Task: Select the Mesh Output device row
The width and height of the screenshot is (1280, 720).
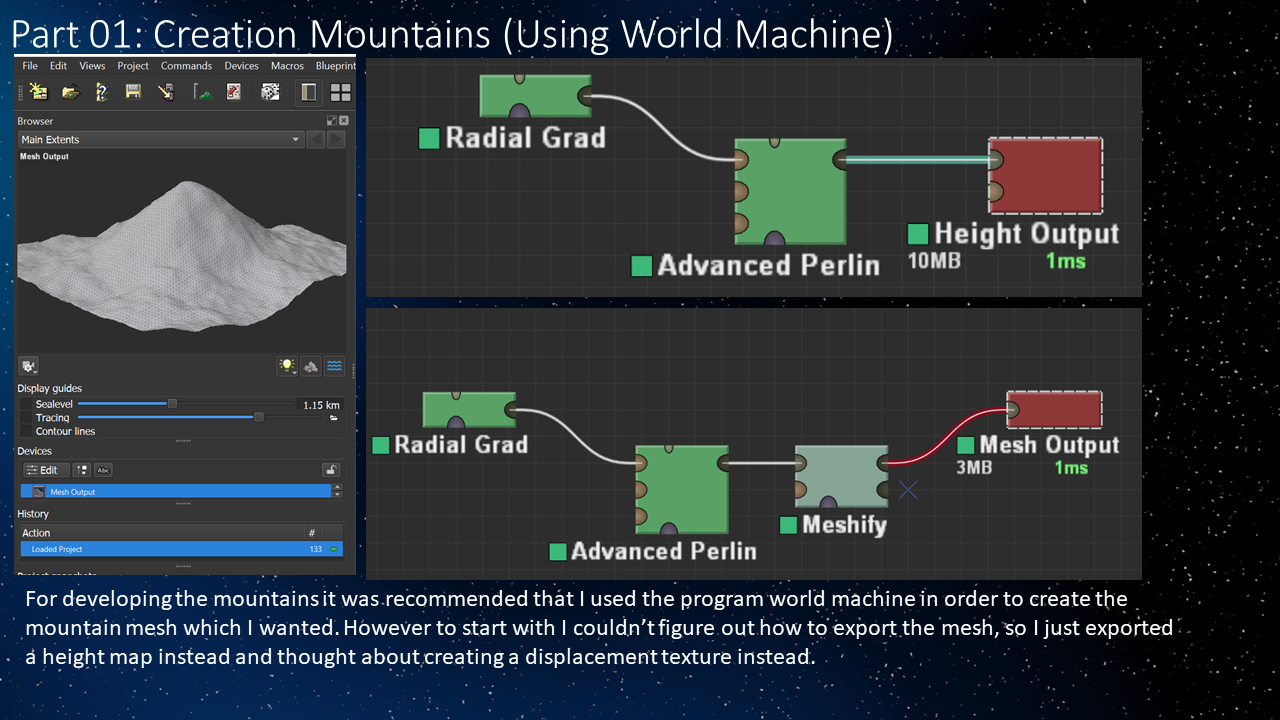Action: (x=175, y=491)
